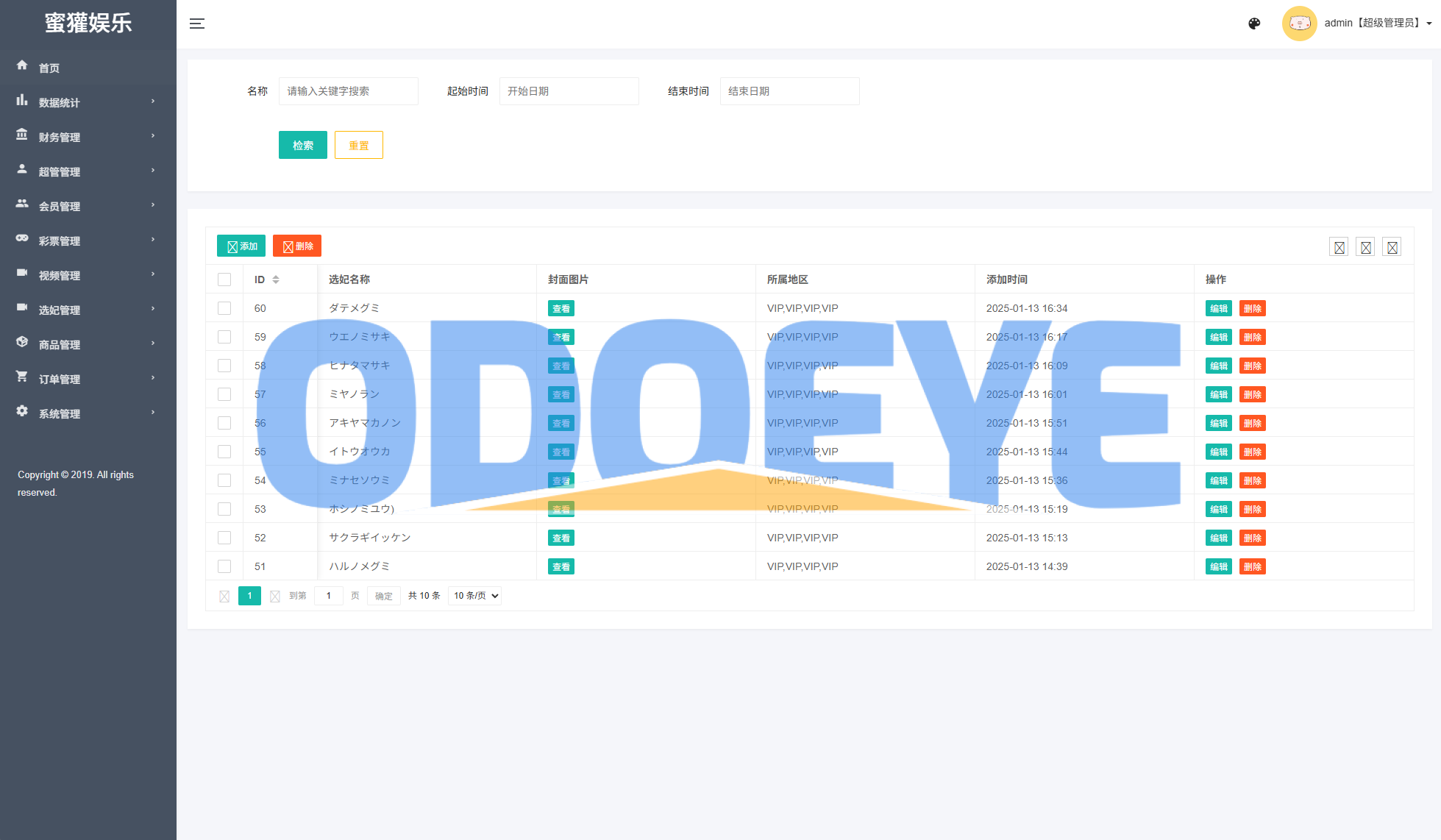Click the shopping cart icon for 订单管理
The image size is (1441, 840).
[22, 377]
